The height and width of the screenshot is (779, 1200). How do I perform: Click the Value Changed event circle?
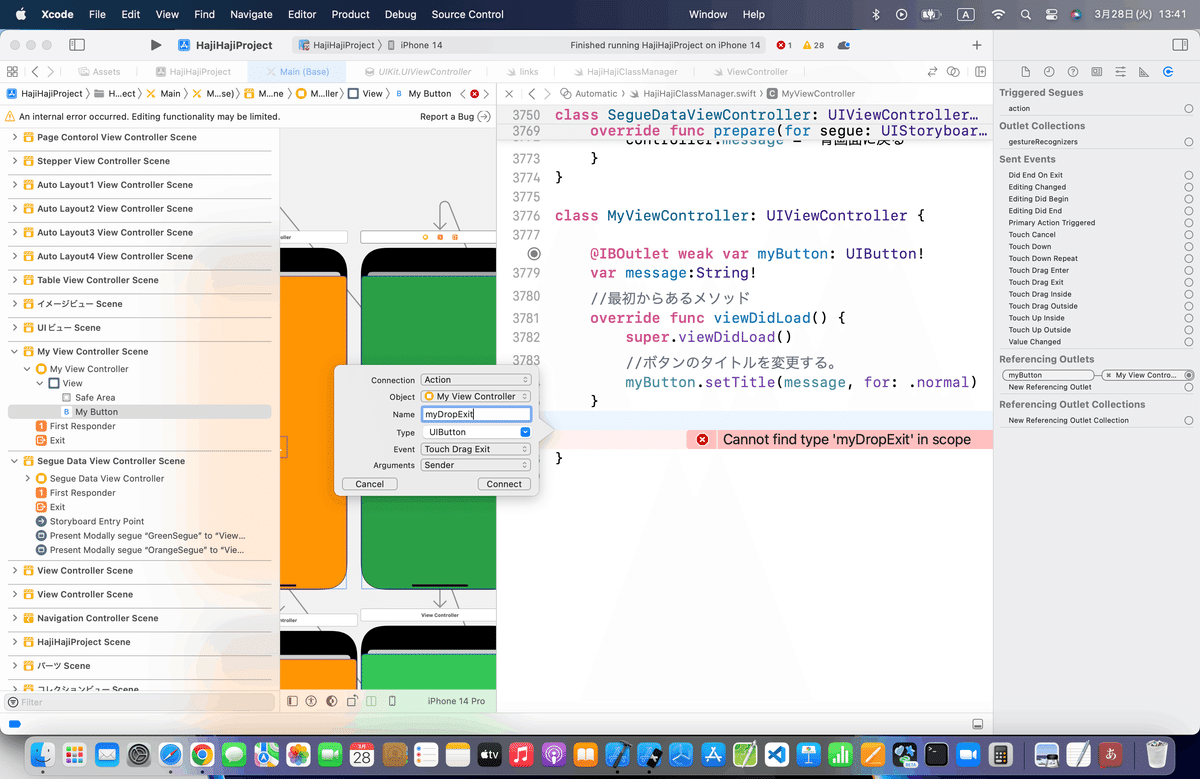[1188, 342]
